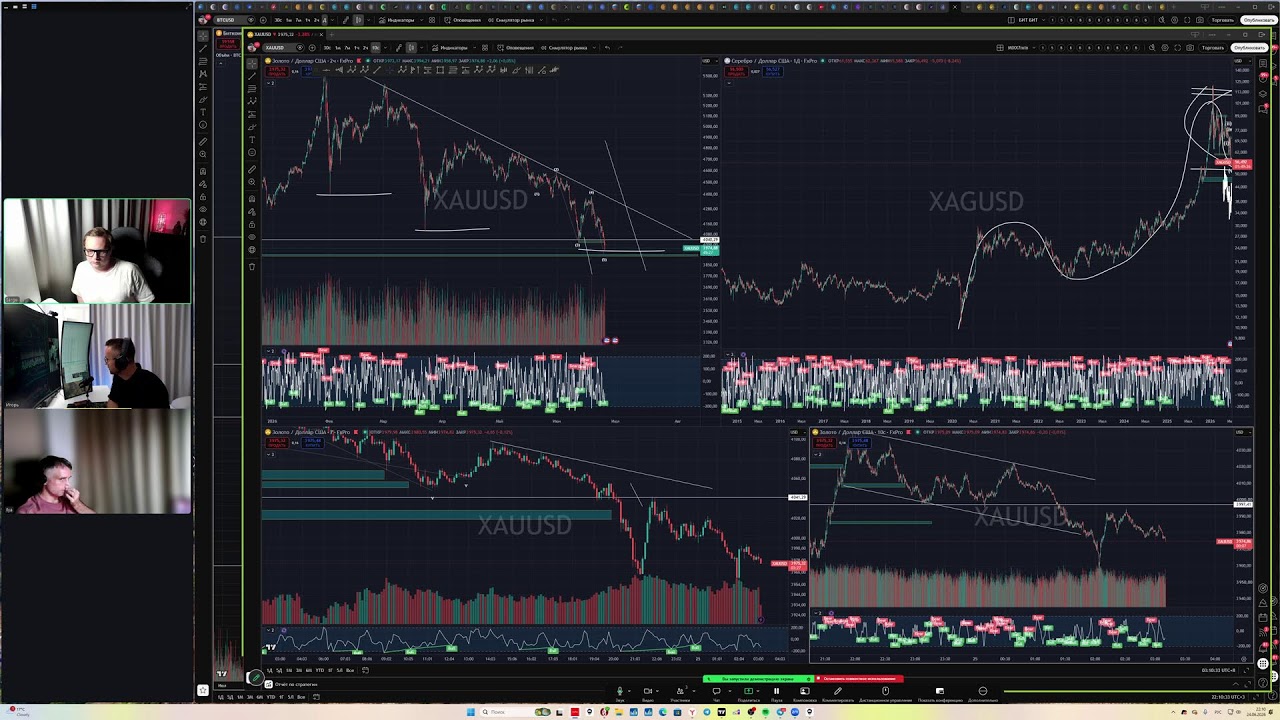This screenshot has height=720, width=1280.
Task: Toggle hide all drawings eye in back BTCUSD window
Action: (x=203, y=209)
